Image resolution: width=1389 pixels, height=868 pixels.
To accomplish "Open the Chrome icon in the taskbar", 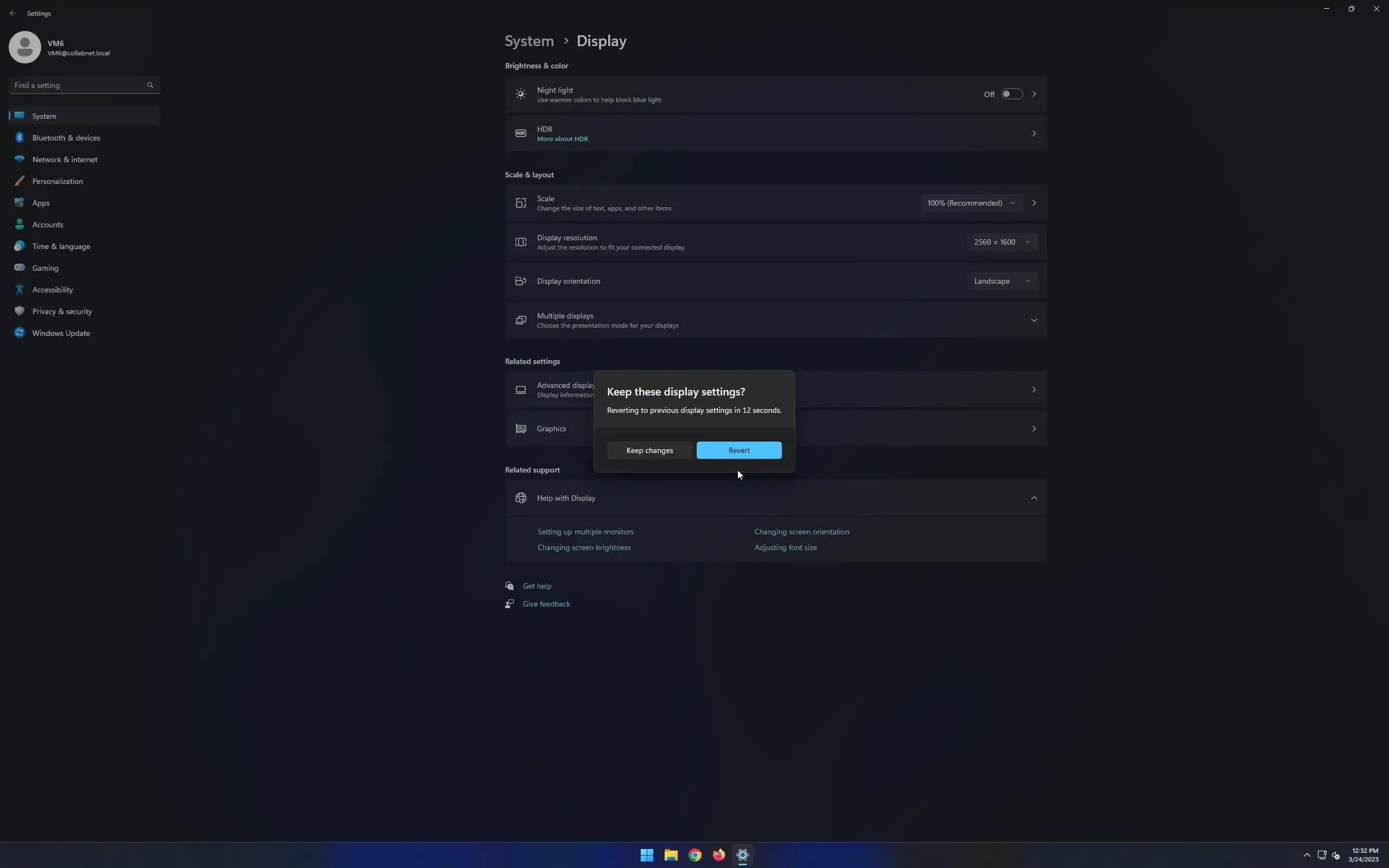I will [x=694, y=855].
